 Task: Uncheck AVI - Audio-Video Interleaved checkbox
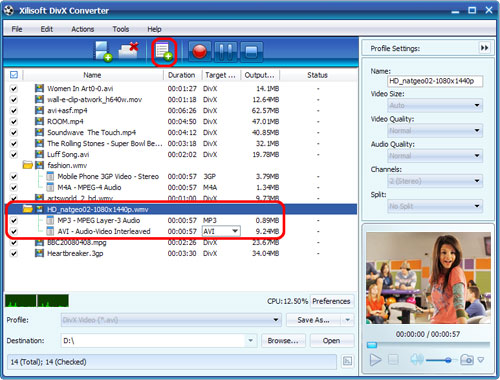coord(14,231)
